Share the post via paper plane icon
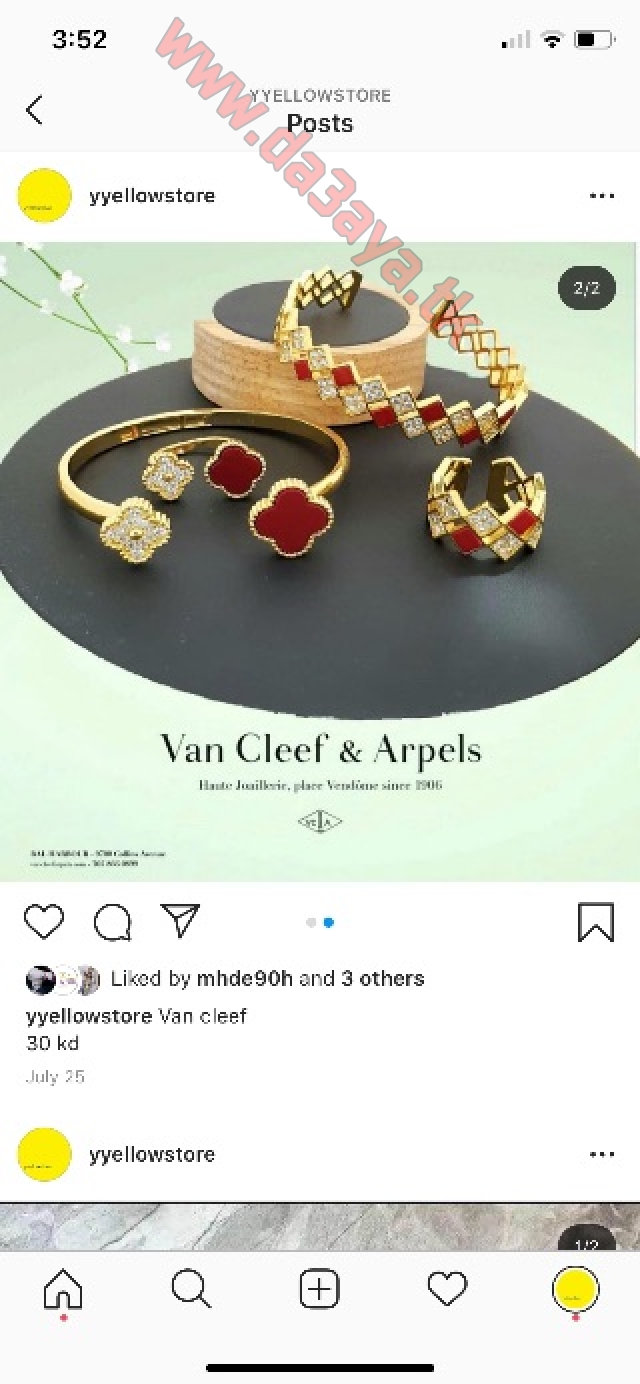Screen dimensions: 640x1384 coord(180,920)
